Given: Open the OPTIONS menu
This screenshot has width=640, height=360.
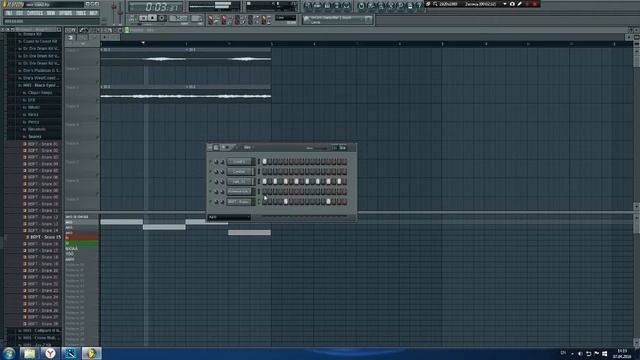Looking at the screenshot, I should pos(65,13).
